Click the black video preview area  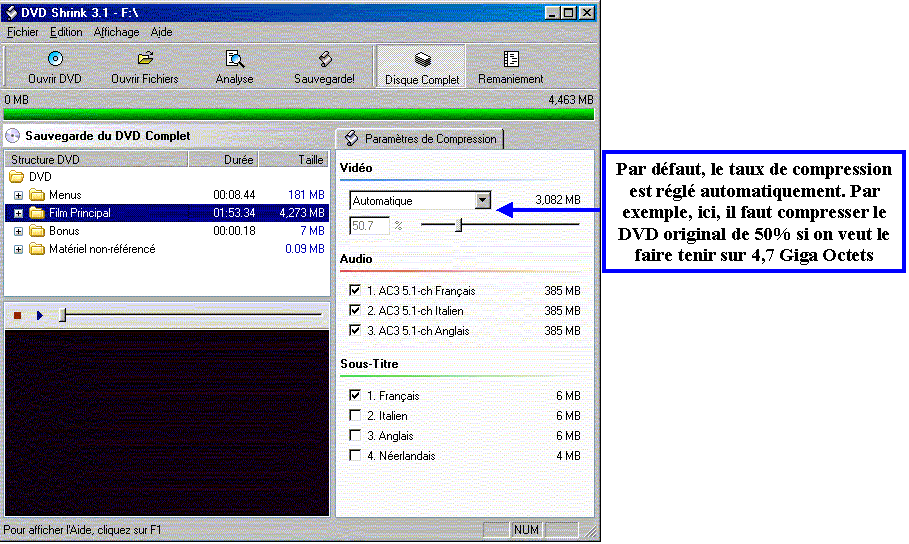pyautogui.click(x=167, y=423)
